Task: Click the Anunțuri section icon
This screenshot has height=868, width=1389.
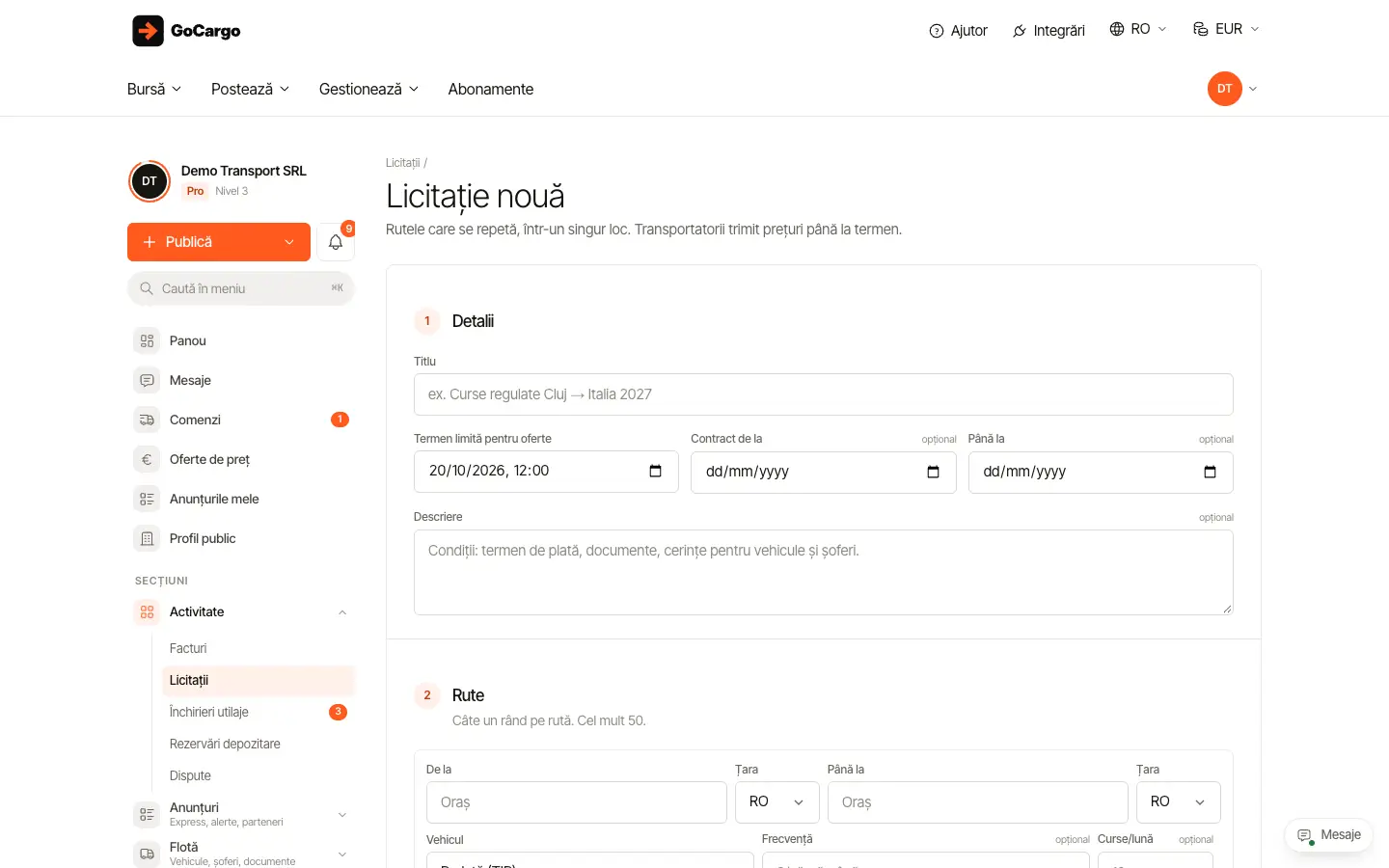Action: click(x=147, y=814)
